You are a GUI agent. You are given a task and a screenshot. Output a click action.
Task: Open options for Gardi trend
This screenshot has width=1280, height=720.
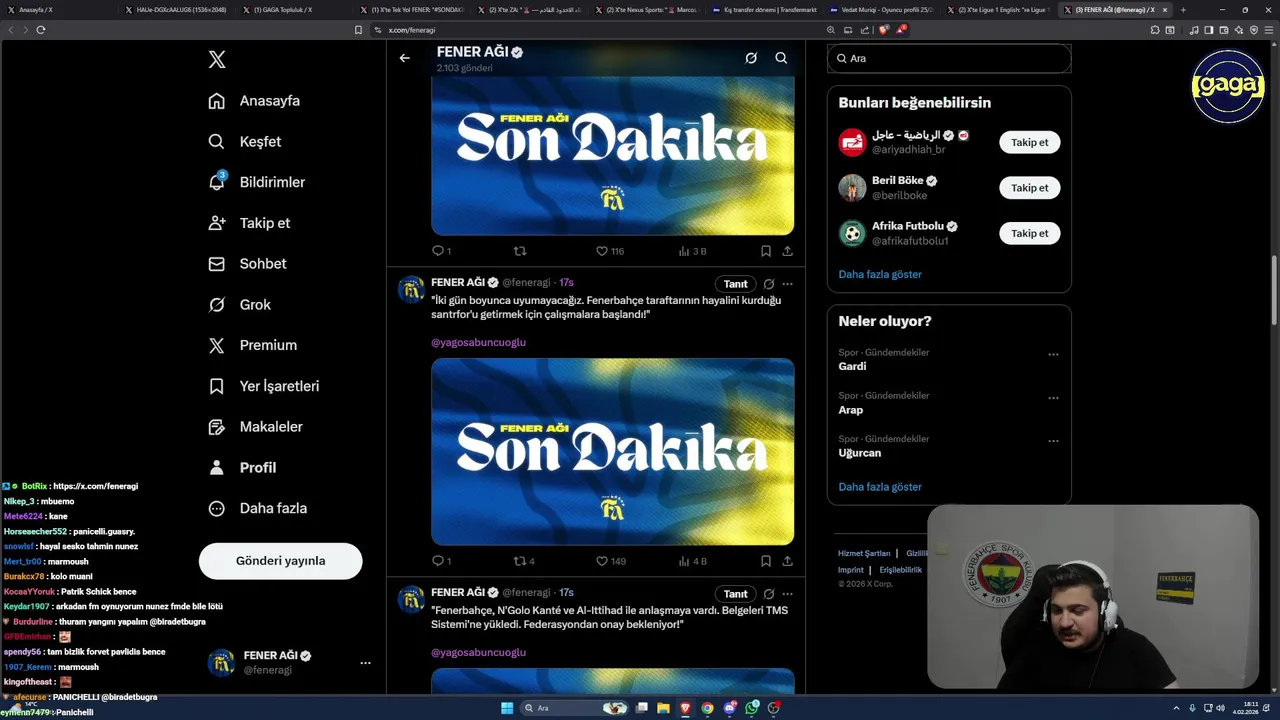(1053, 355)
